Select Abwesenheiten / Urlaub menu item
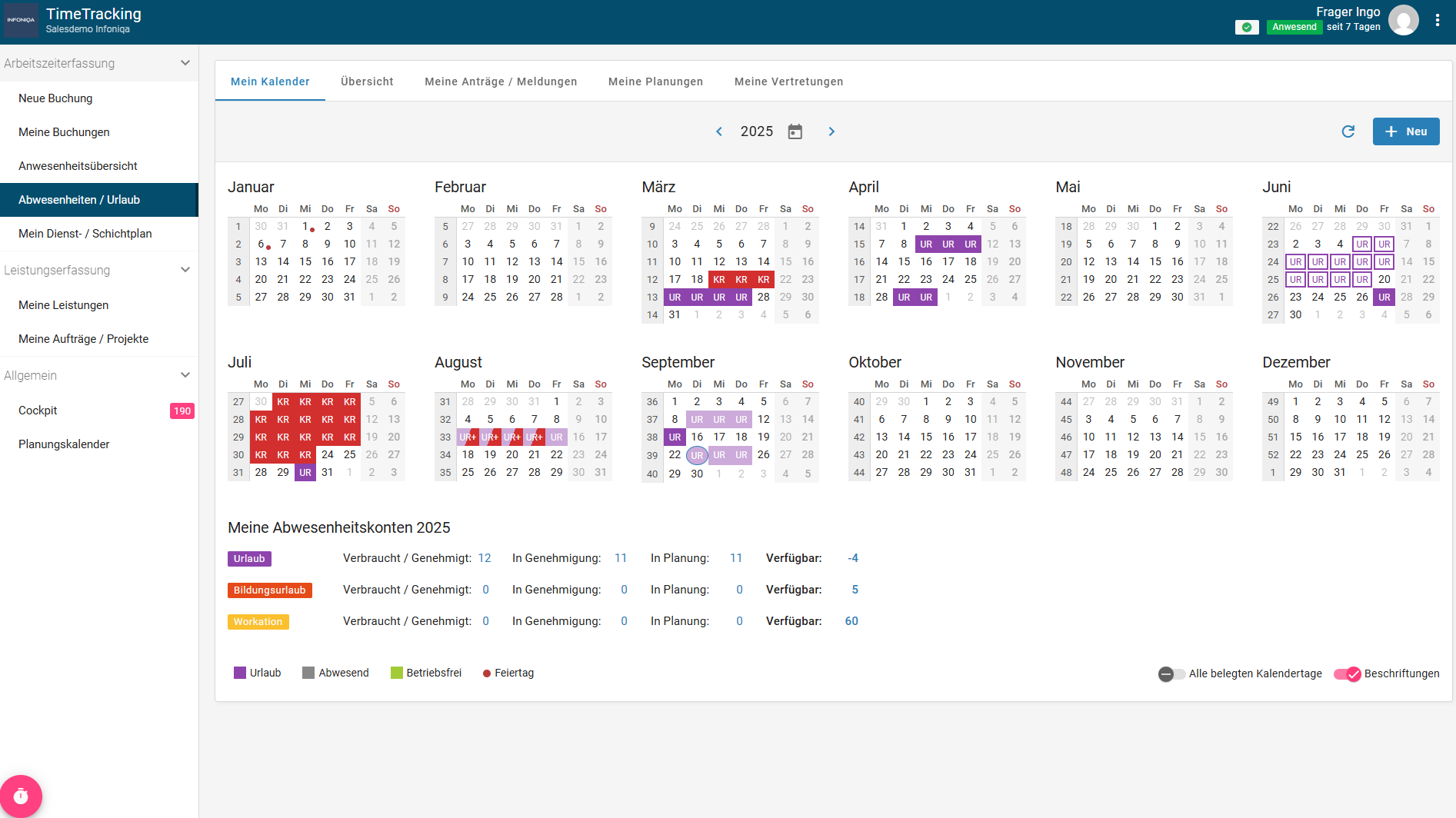 [99, 200]
